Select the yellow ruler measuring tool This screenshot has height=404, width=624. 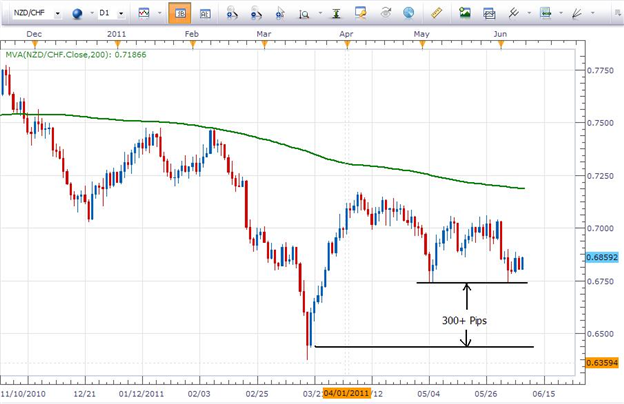[437, 13]
